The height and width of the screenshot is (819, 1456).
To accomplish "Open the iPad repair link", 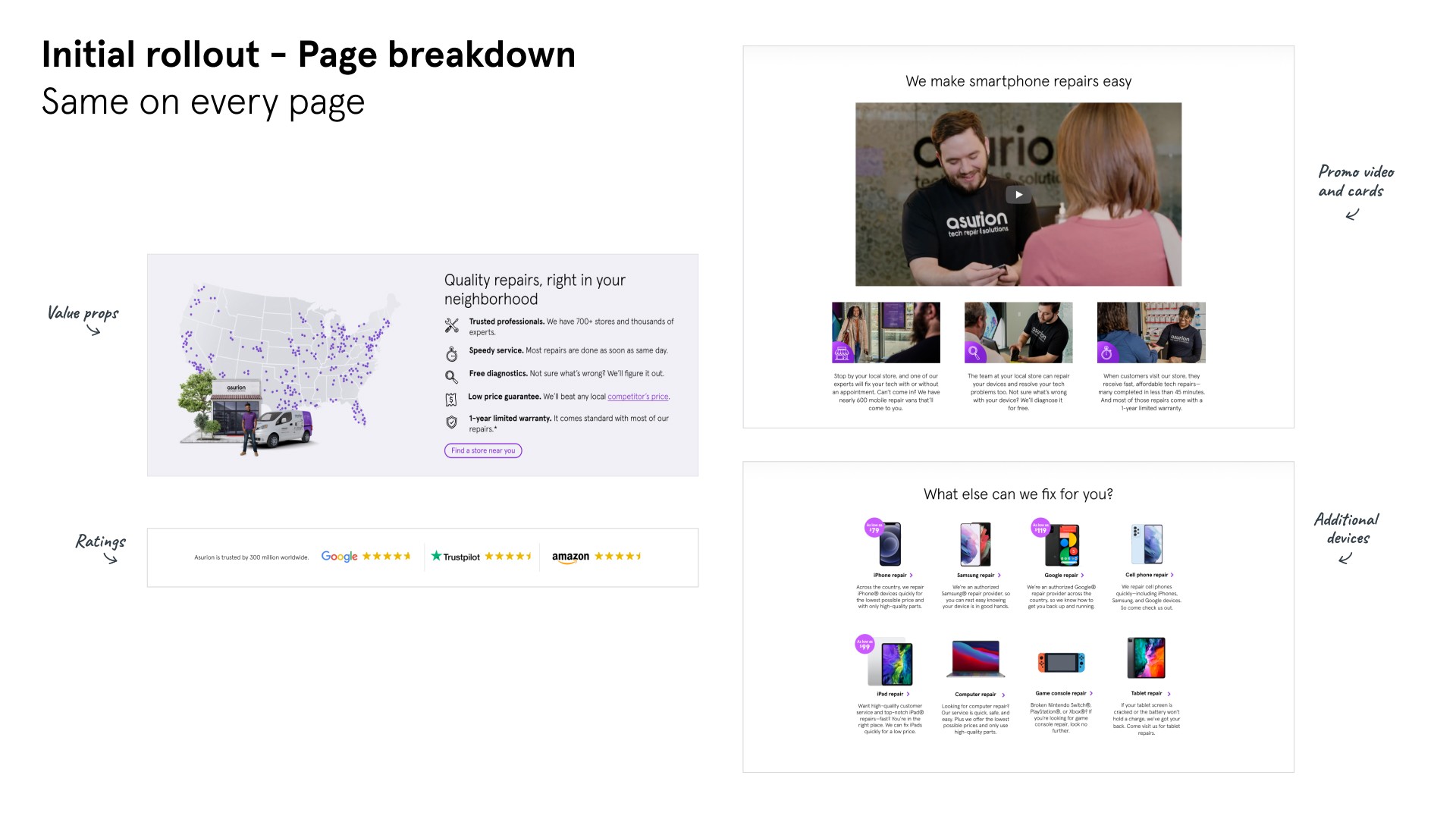I will tap(893, 694).
